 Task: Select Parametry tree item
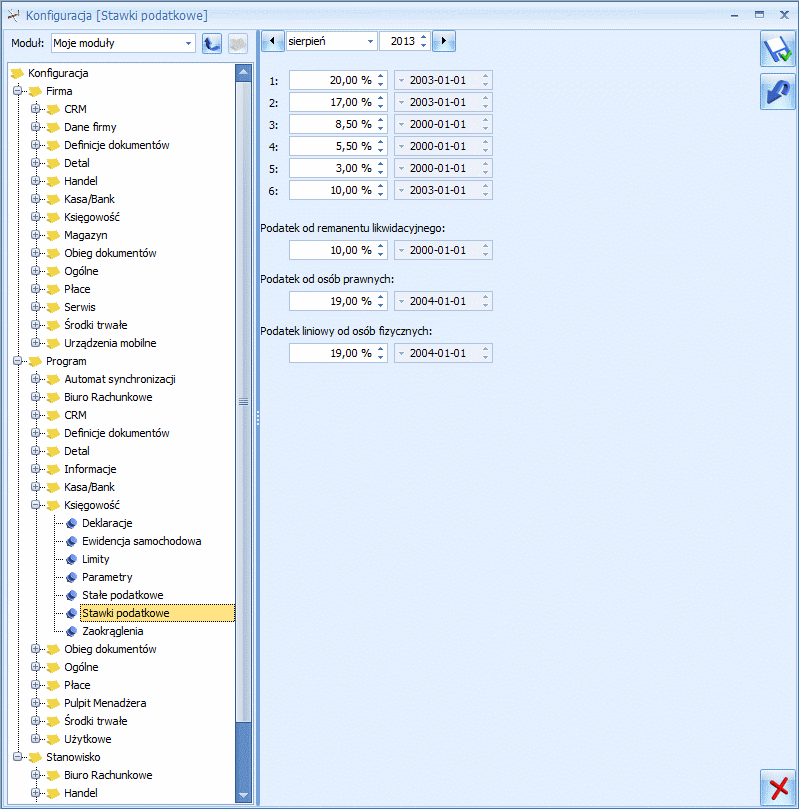point(107,577)
